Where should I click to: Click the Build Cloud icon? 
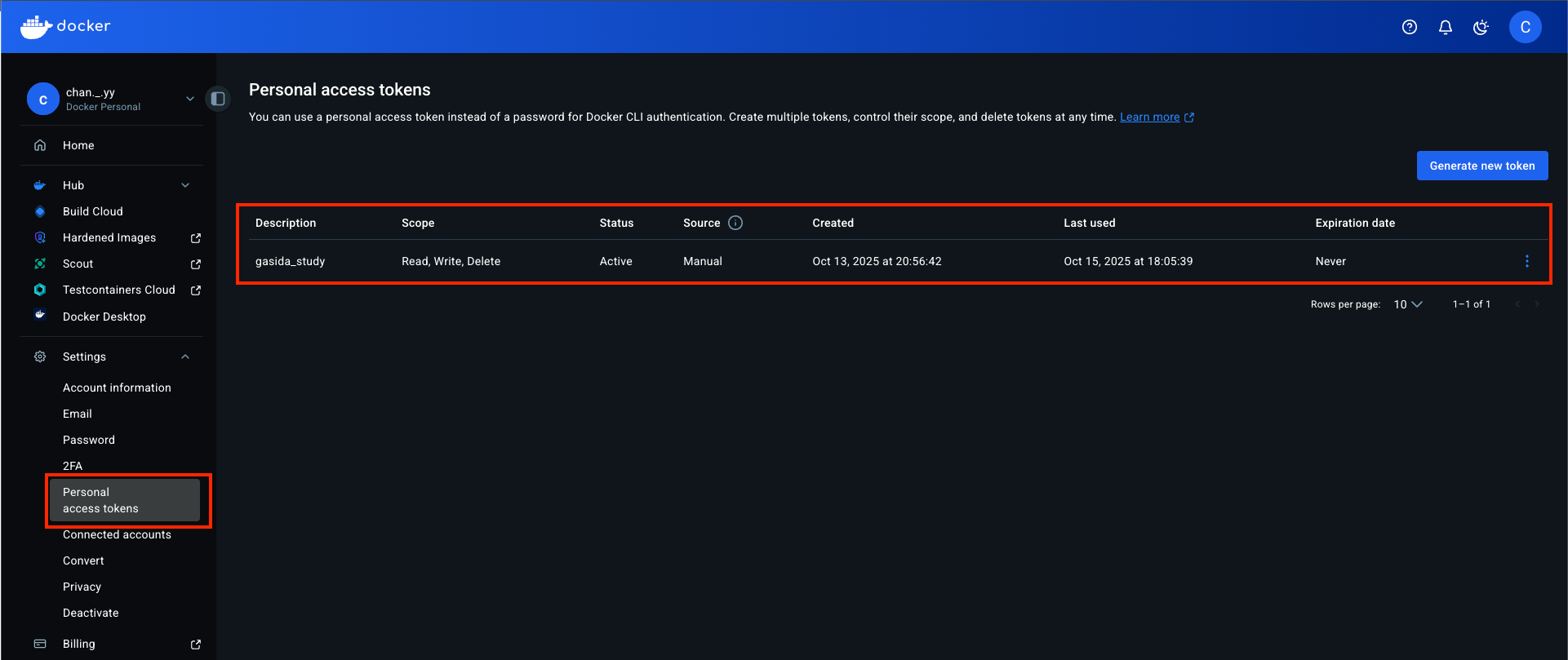pyautogui.click(x=40, y=211)
